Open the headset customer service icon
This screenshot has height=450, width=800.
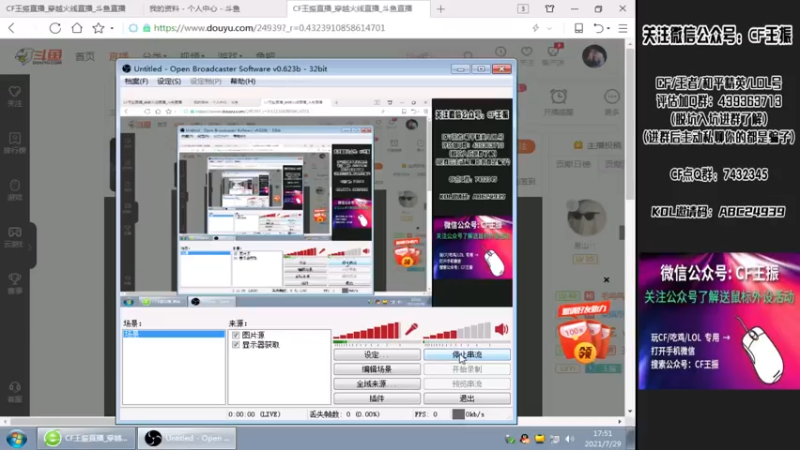(15, 387)
